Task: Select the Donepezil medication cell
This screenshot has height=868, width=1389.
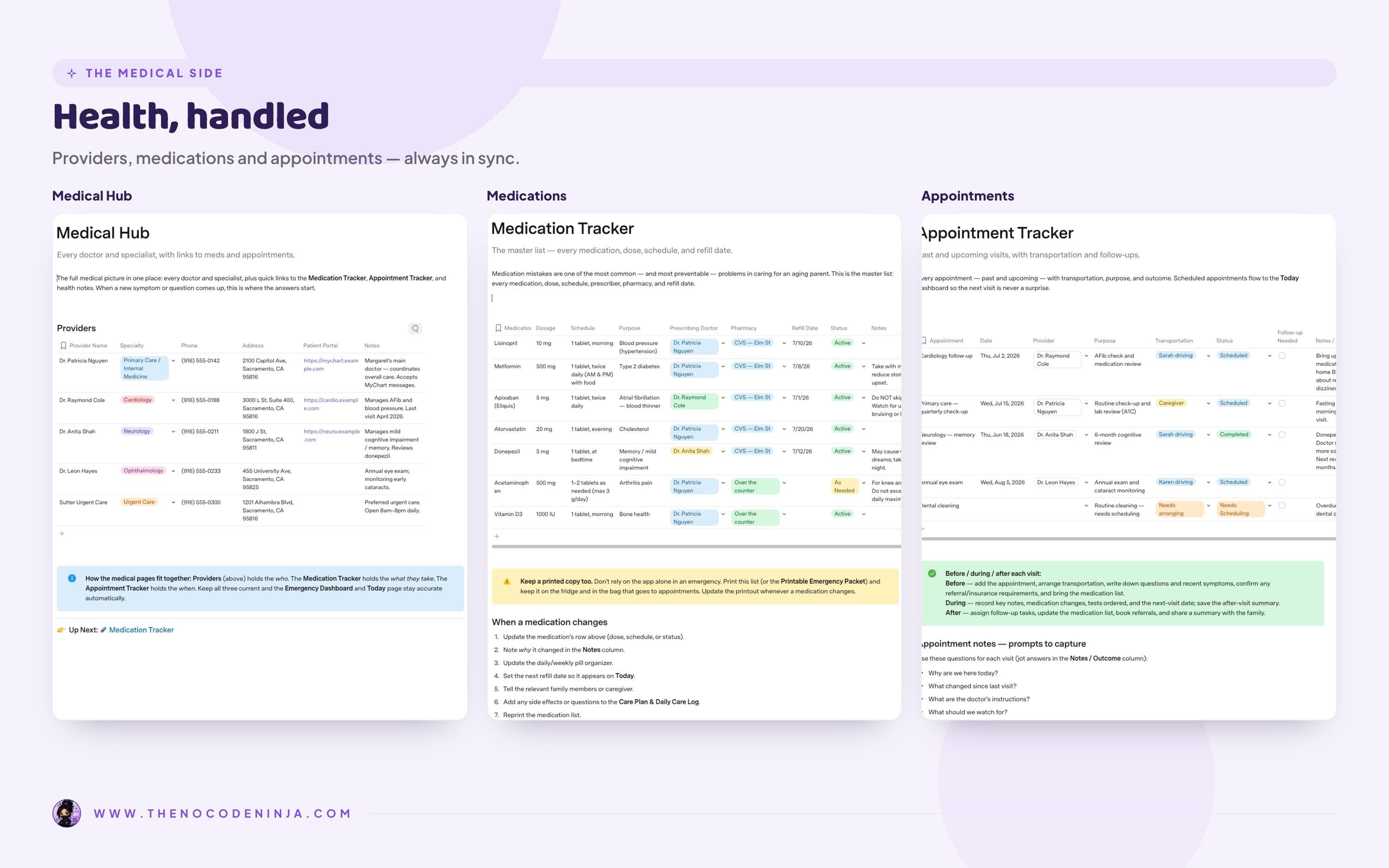Action: [506, 451]
